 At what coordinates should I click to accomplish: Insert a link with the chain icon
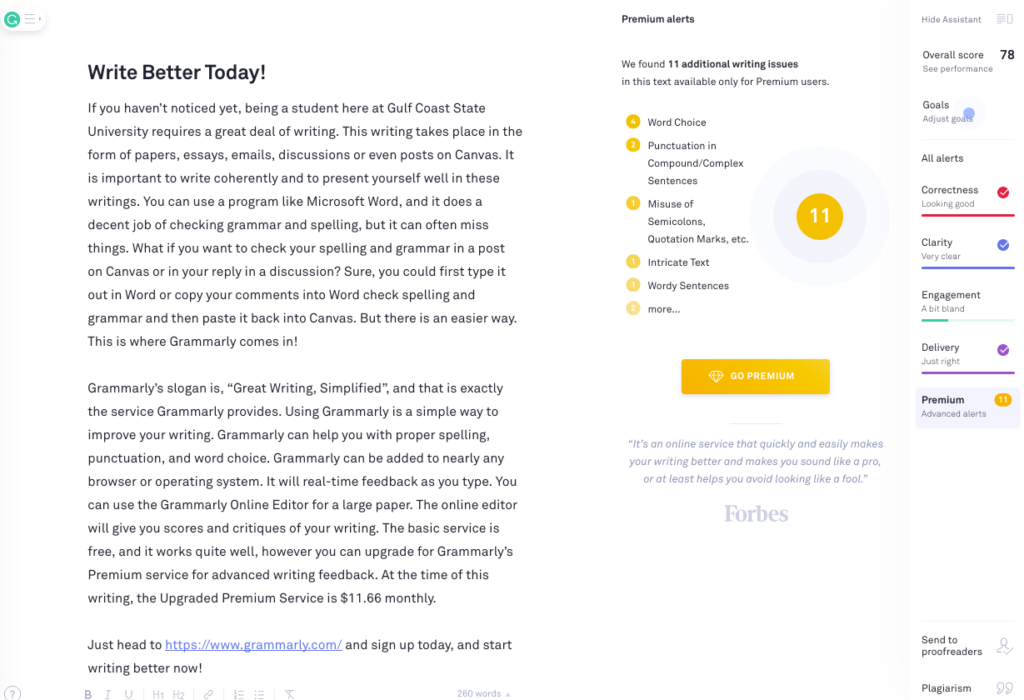(x=208, y=694)
